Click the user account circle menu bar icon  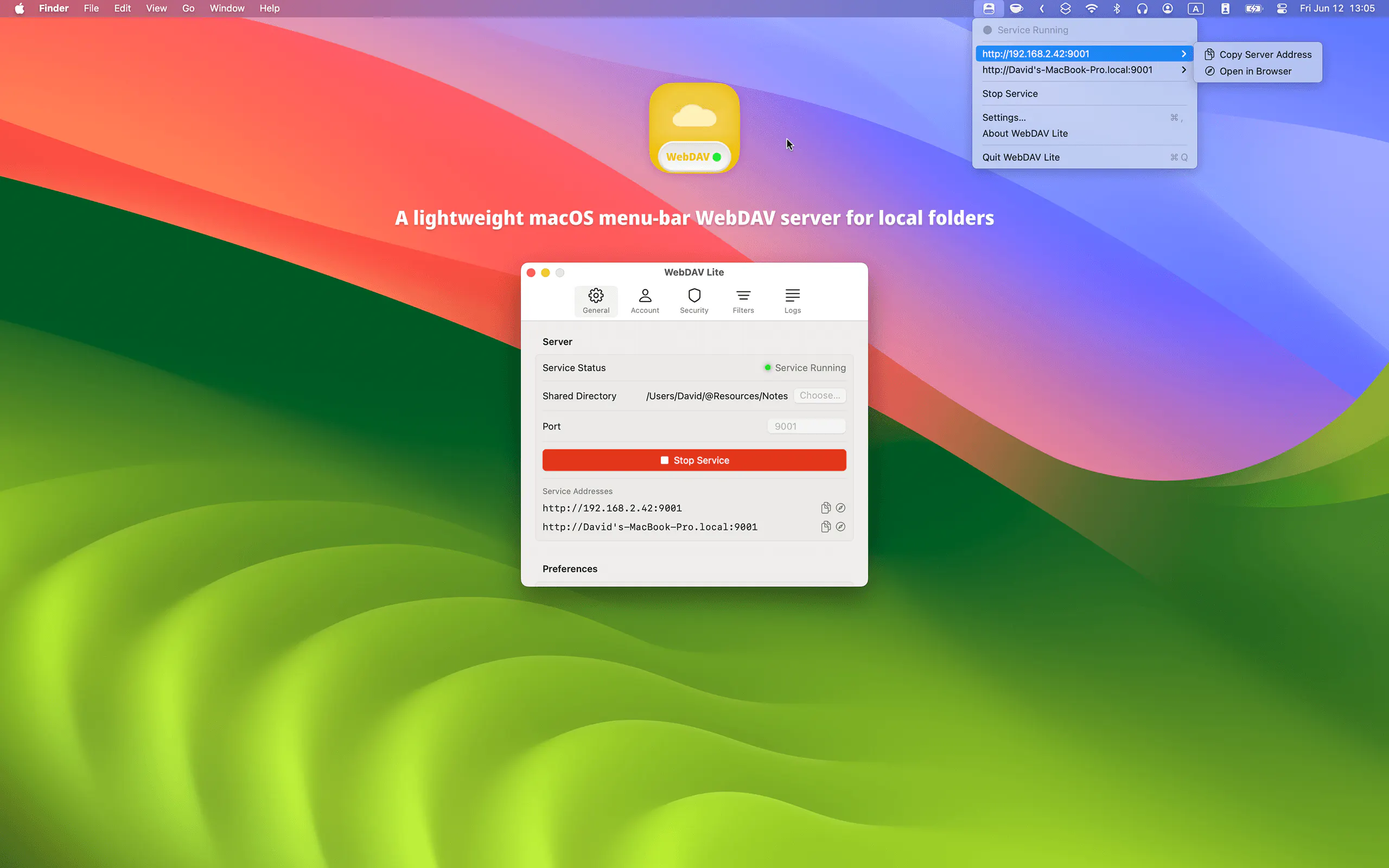[x=1168, y=9]
